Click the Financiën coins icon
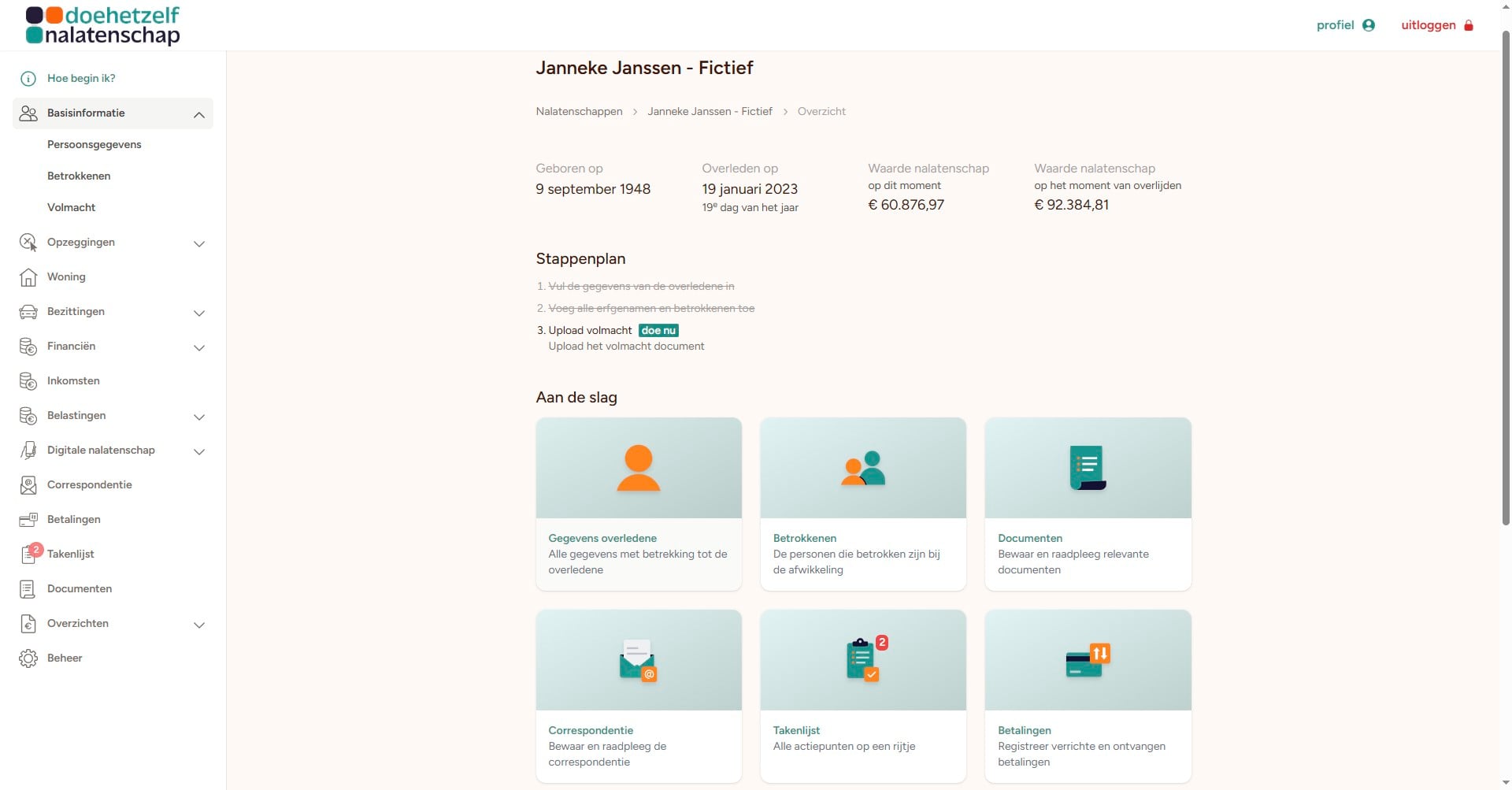The width and height of the screenshot is (1512, 790). click(x=28, y=347)
